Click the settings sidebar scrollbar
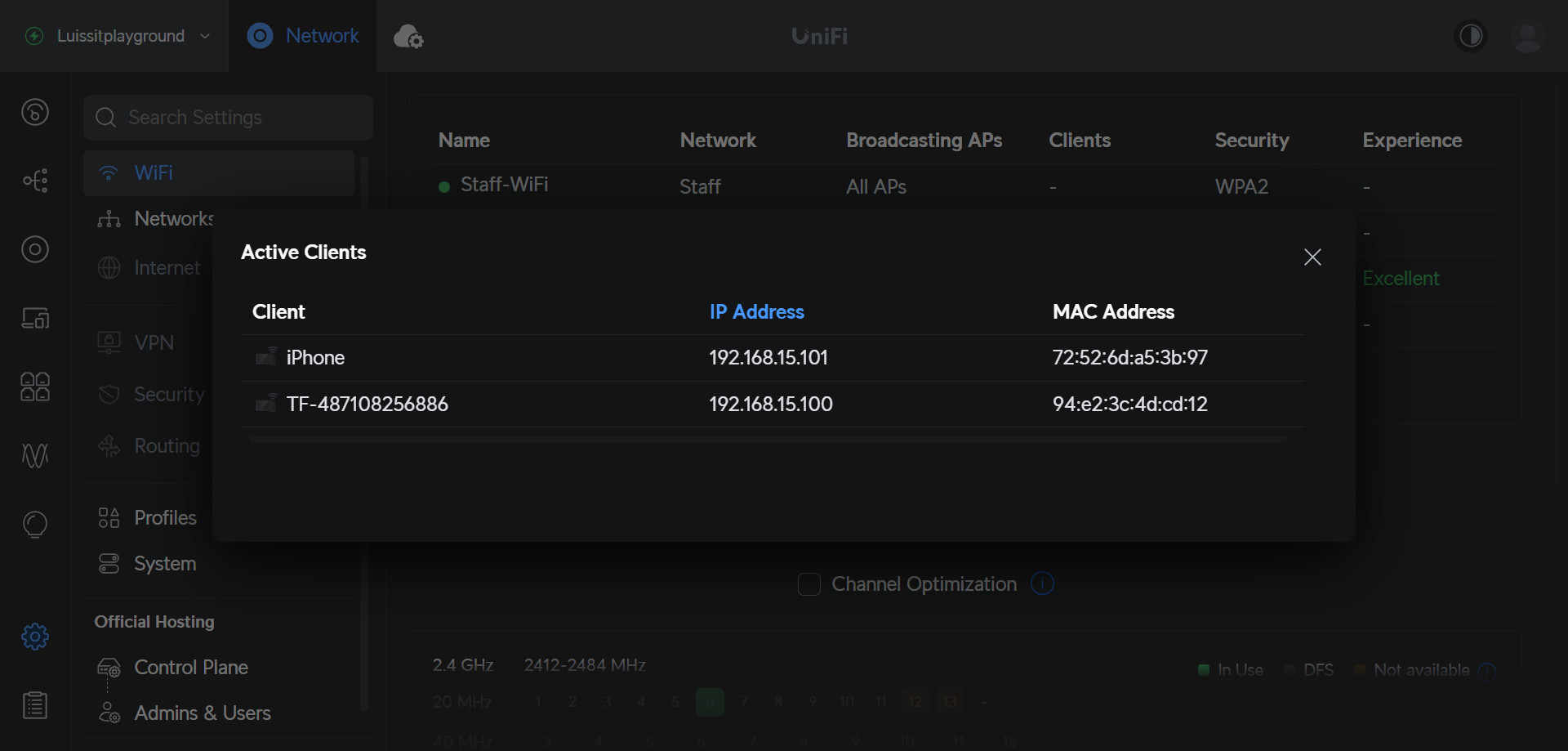The width and height of the screenshot is (1568, 751). click(364, 433)
